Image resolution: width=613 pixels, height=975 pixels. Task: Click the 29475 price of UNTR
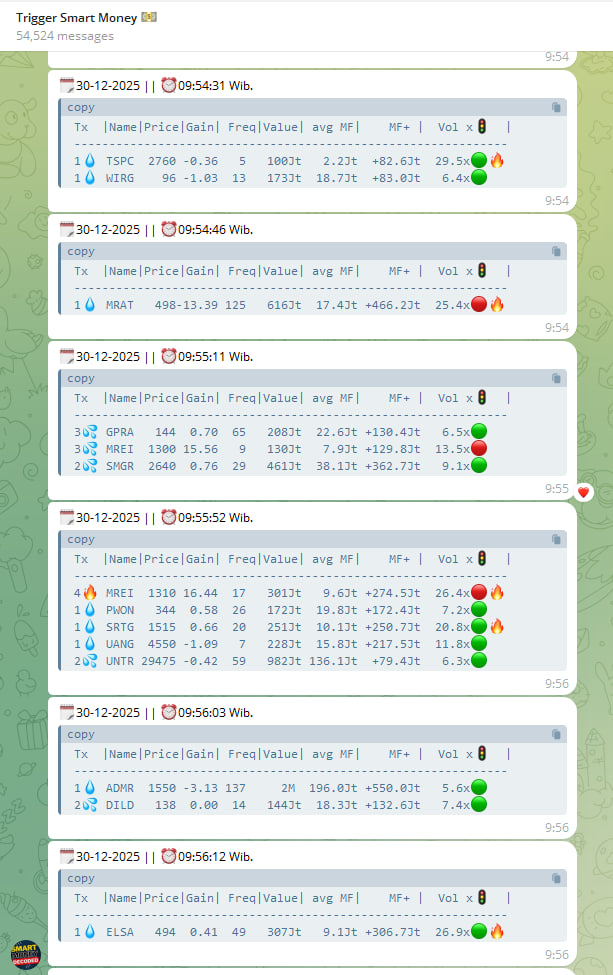pos(159,662)
